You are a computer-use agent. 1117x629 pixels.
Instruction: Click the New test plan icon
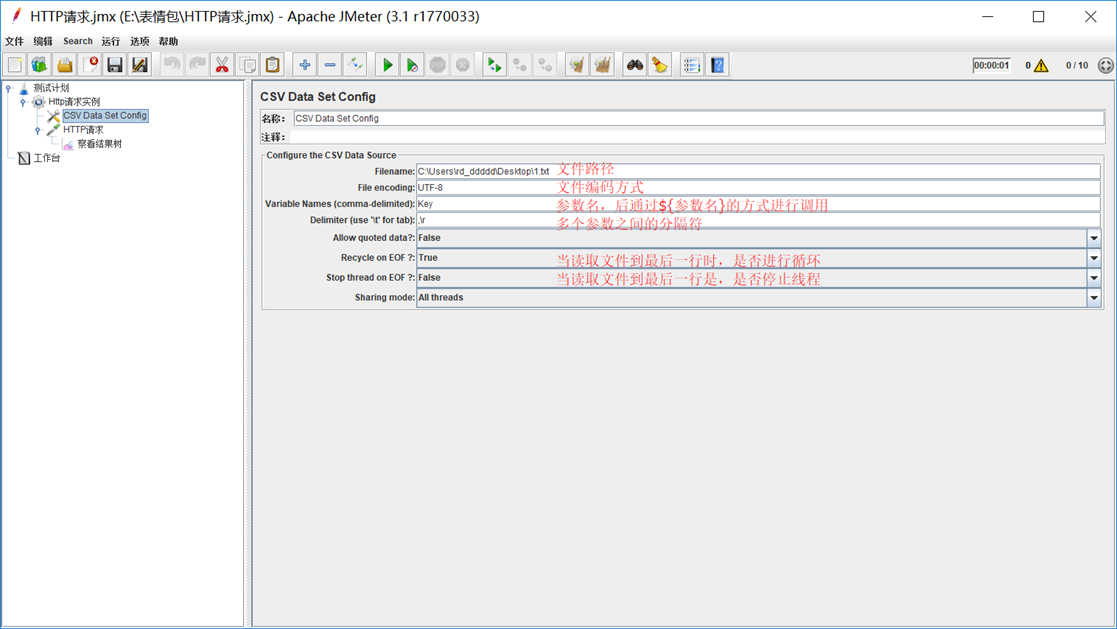tap(14, 65)
